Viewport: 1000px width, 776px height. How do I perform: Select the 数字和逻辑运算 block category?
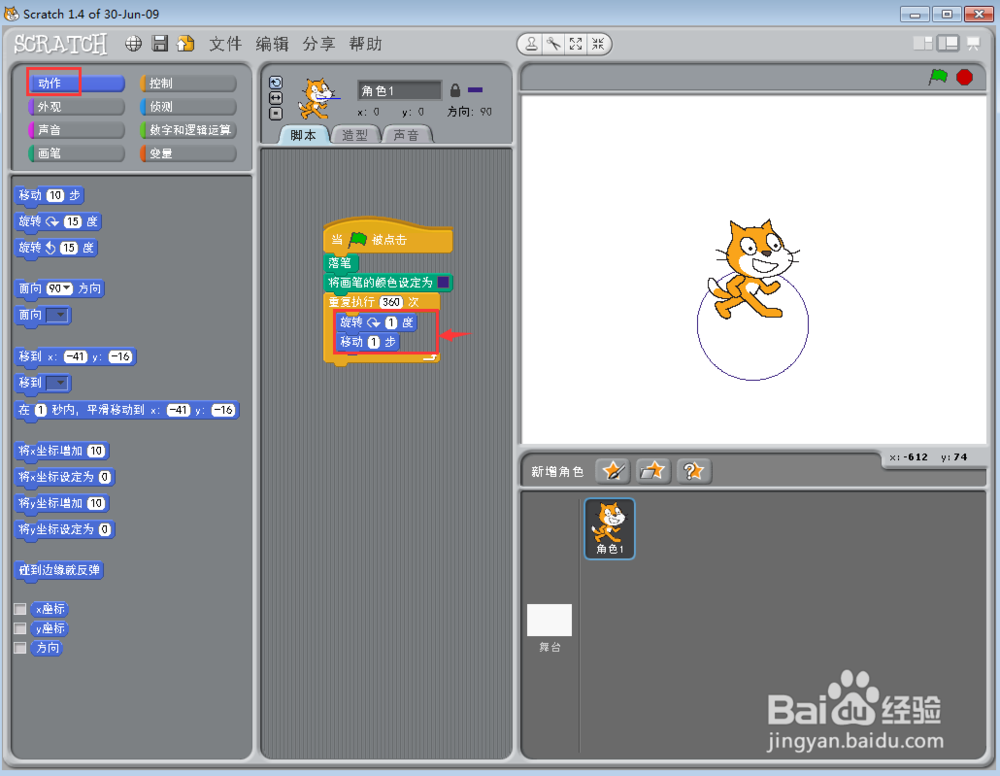188,129
